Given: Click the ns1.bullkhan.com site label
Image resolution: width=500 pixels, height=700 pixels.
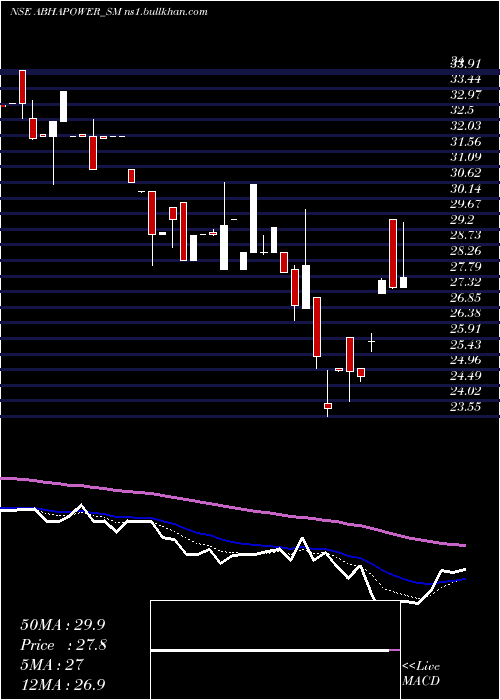Looking at the screenshot, I should pyautogui.click(x=165, y=12).
